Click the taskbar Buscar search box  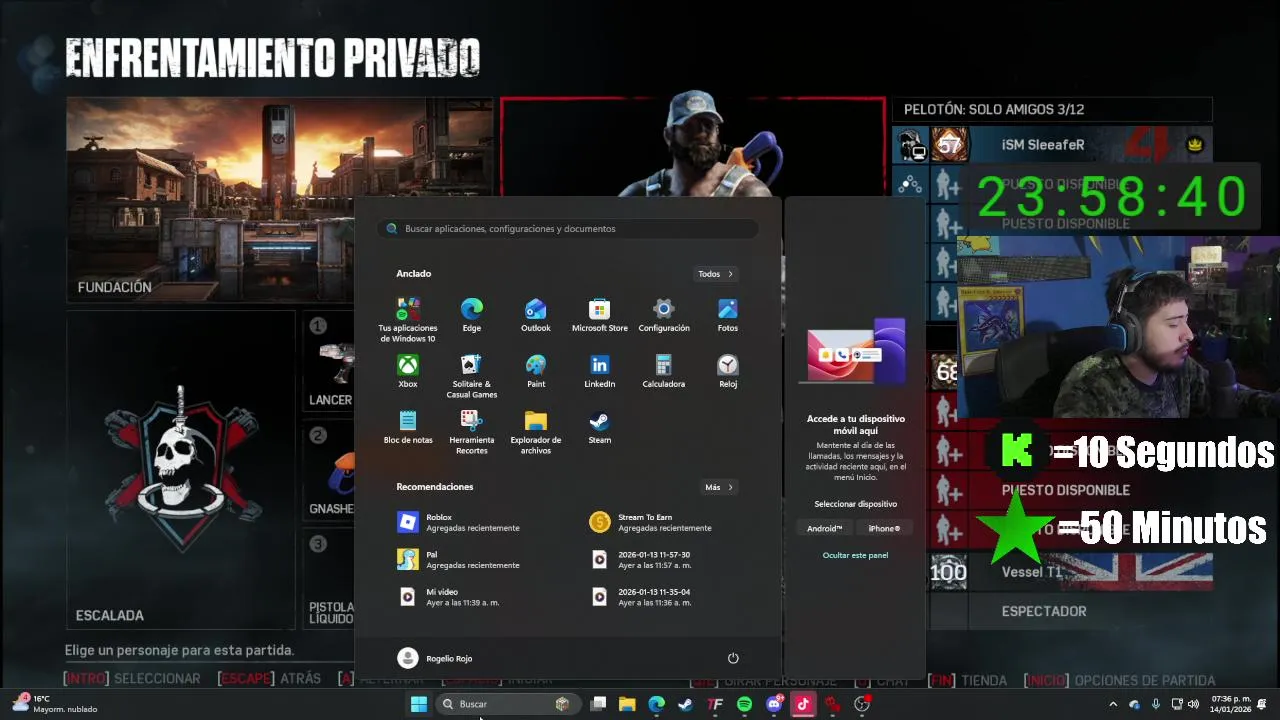[x=508, y=704]
